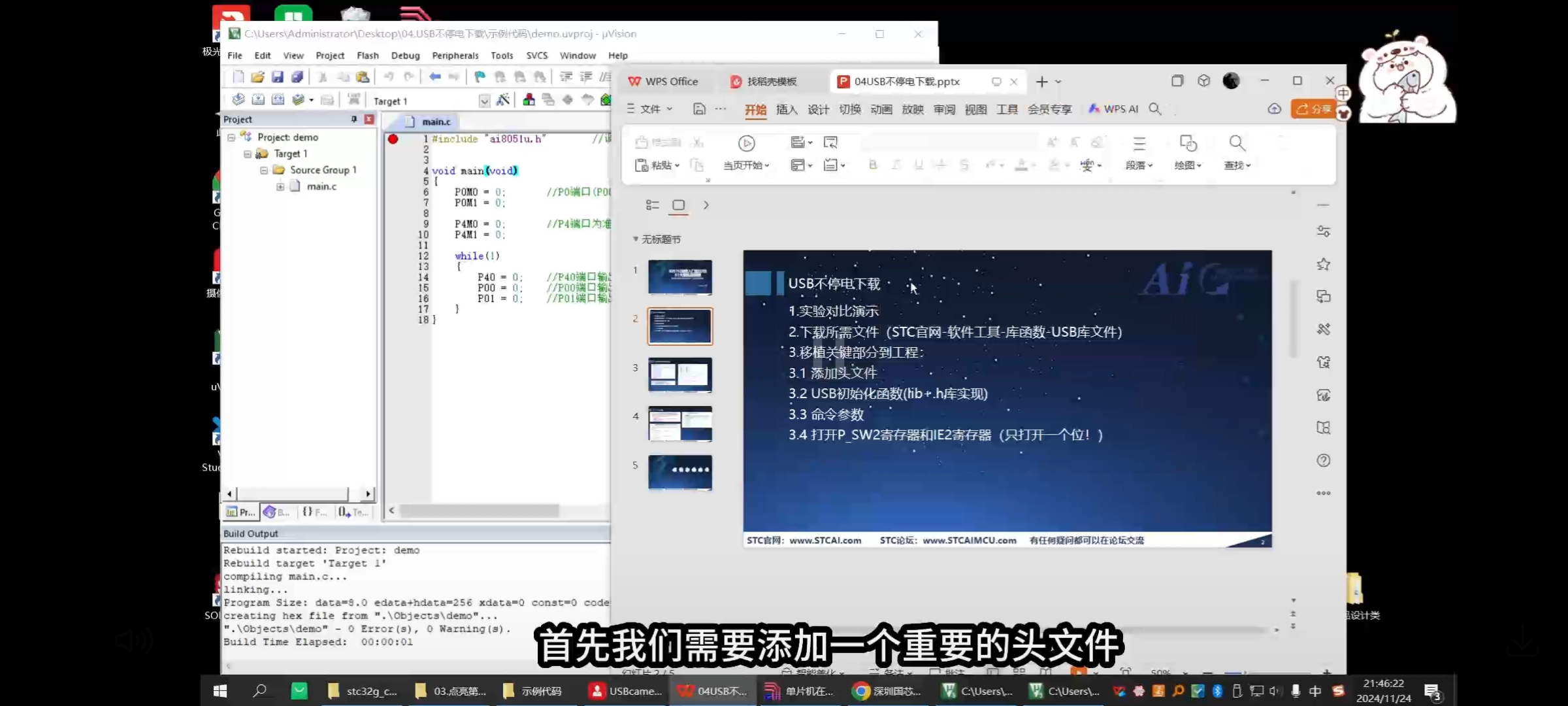
Task: Click the Build target icon in µVision
Action: pyautogui.click(x=258, y=99)
